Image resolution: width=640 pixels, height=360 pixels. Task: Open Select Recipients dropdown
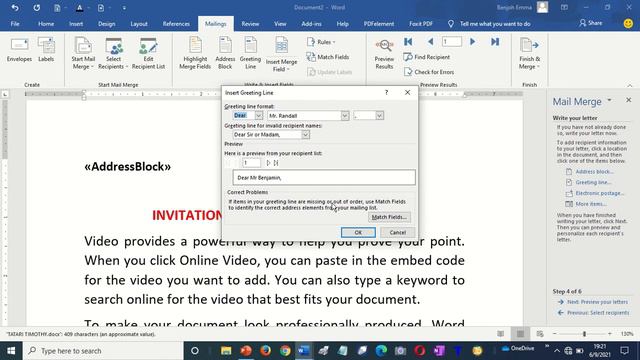113,53
